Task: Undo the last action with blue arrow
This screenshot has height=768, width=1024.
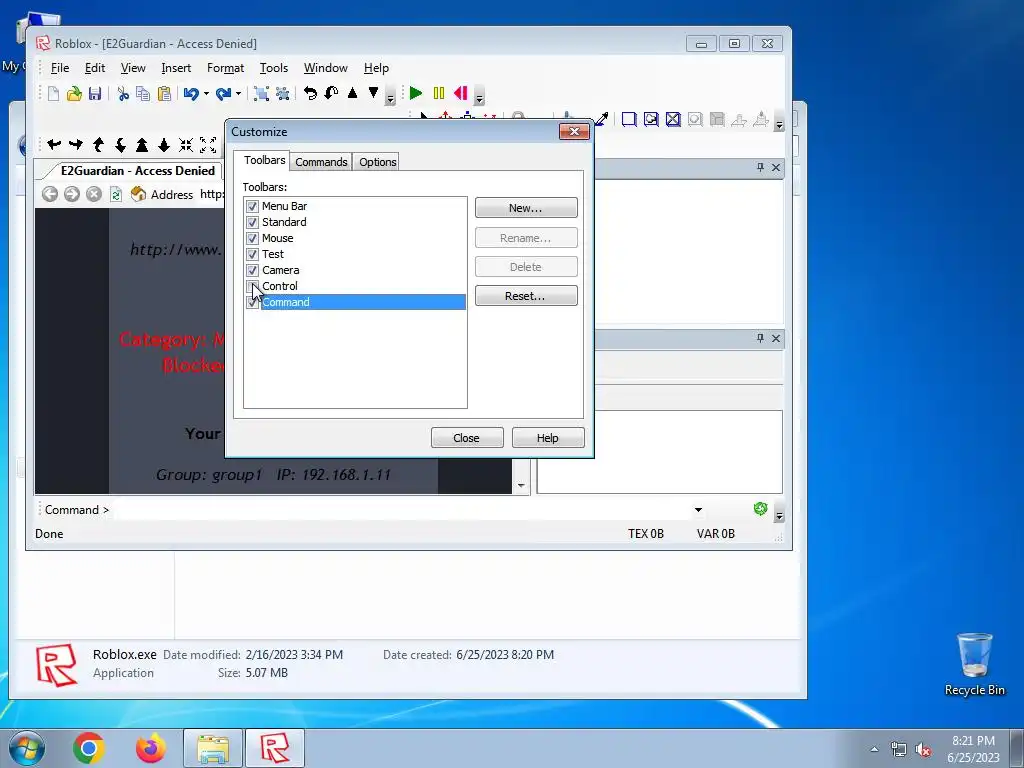Action: tap(191, 94)
